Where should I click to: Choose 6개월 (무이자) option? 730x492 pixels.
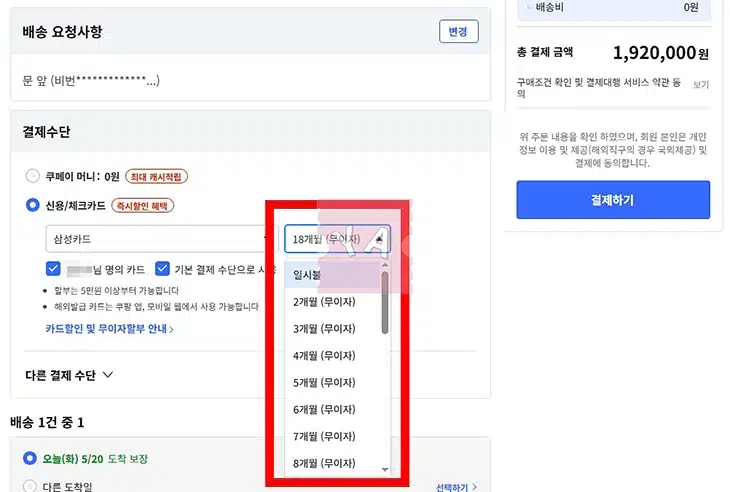click(x=333, y=410)
